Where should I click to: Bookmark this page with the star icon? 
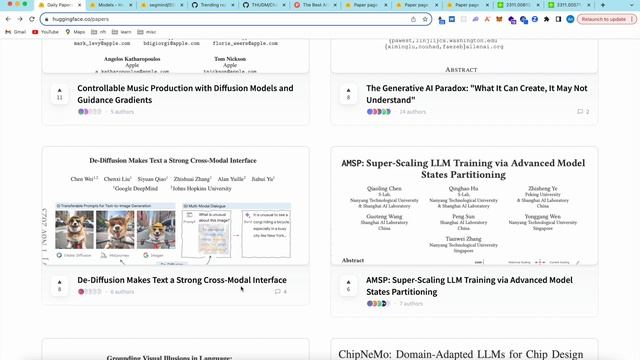click(425, 19)
